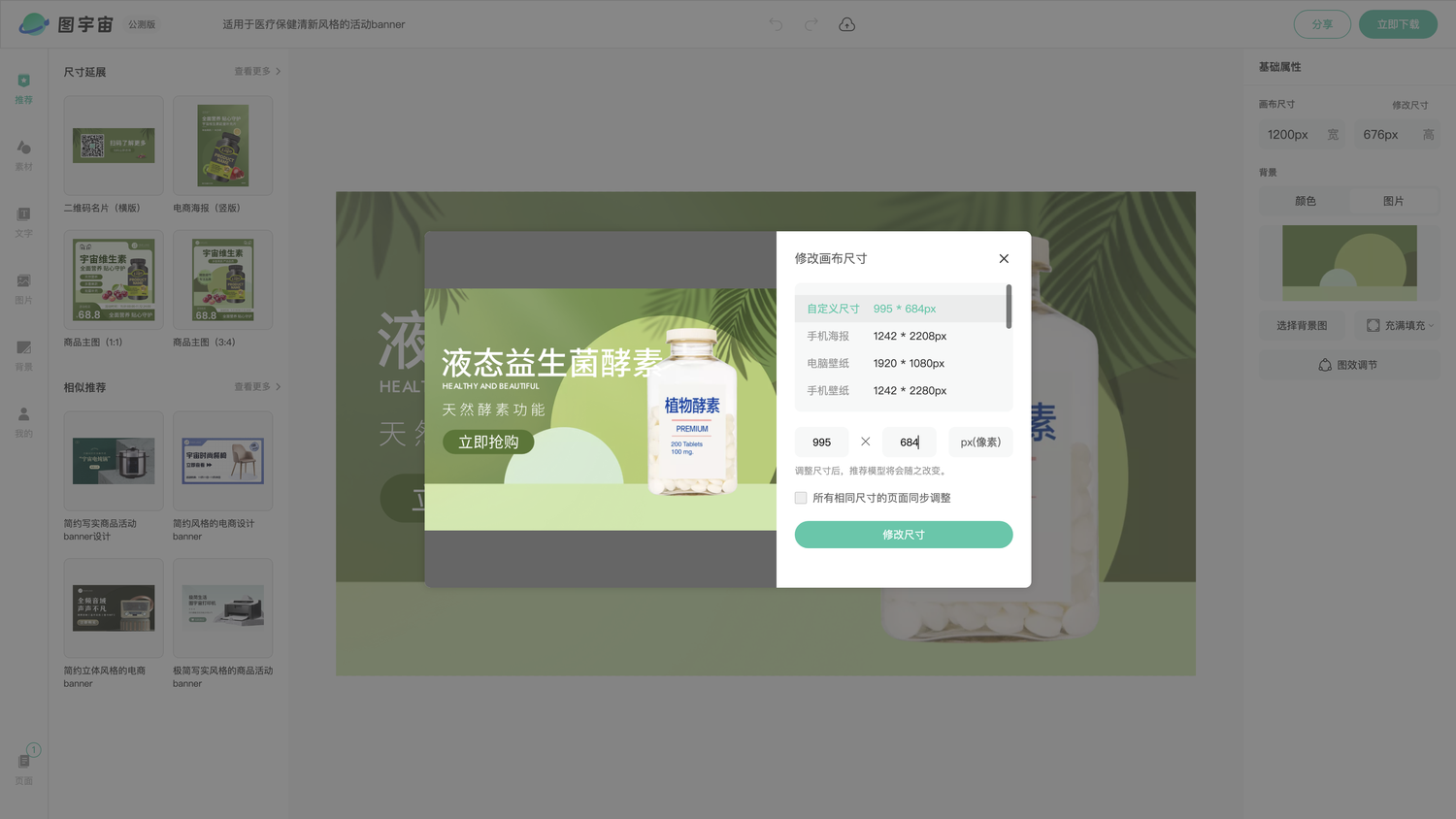Image resolution: width=1456 pixels, height=819 pixels.
Task: Click the 修改尺寸 confirm button
Action: point(904,535)
